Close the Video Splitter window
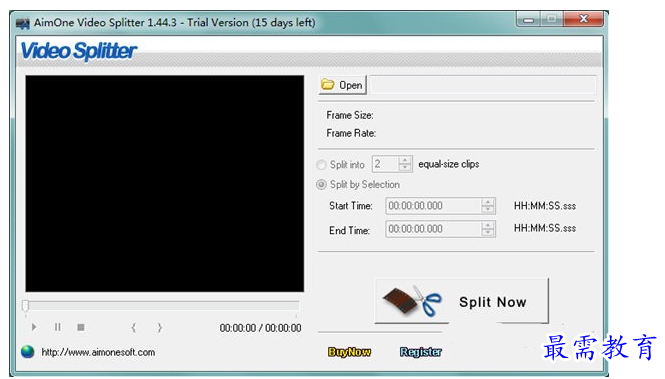The width and height of the screenshot is (665, 379). (x=584, y=19)
